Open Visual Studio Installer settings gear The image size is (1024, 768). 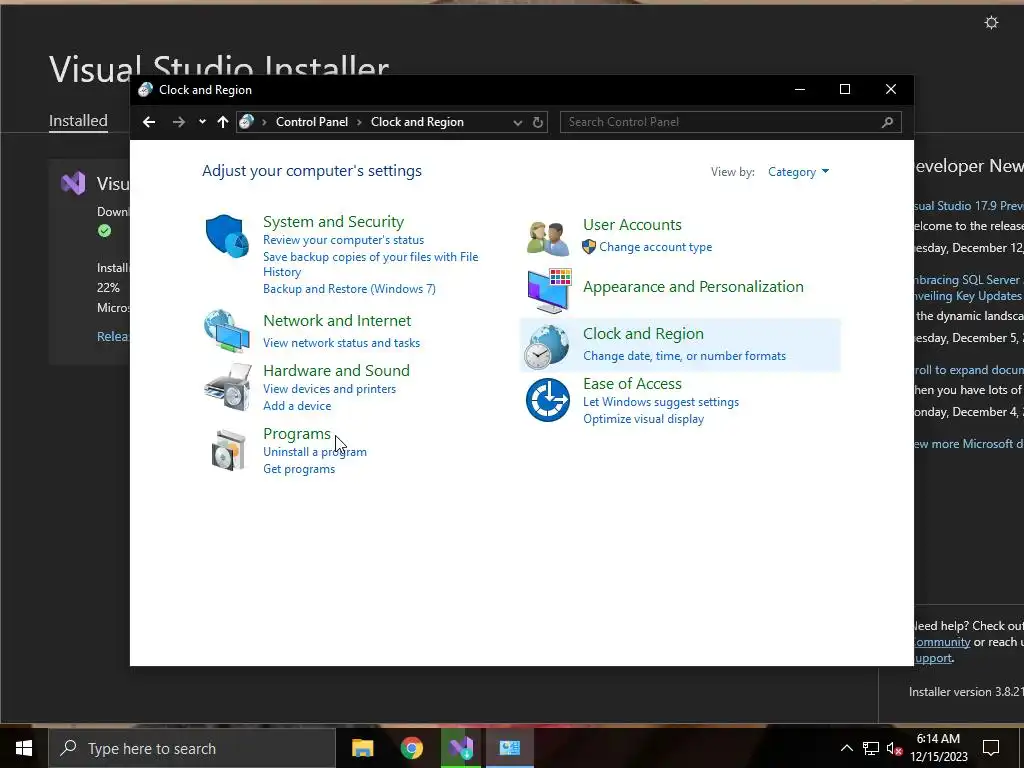991,23
